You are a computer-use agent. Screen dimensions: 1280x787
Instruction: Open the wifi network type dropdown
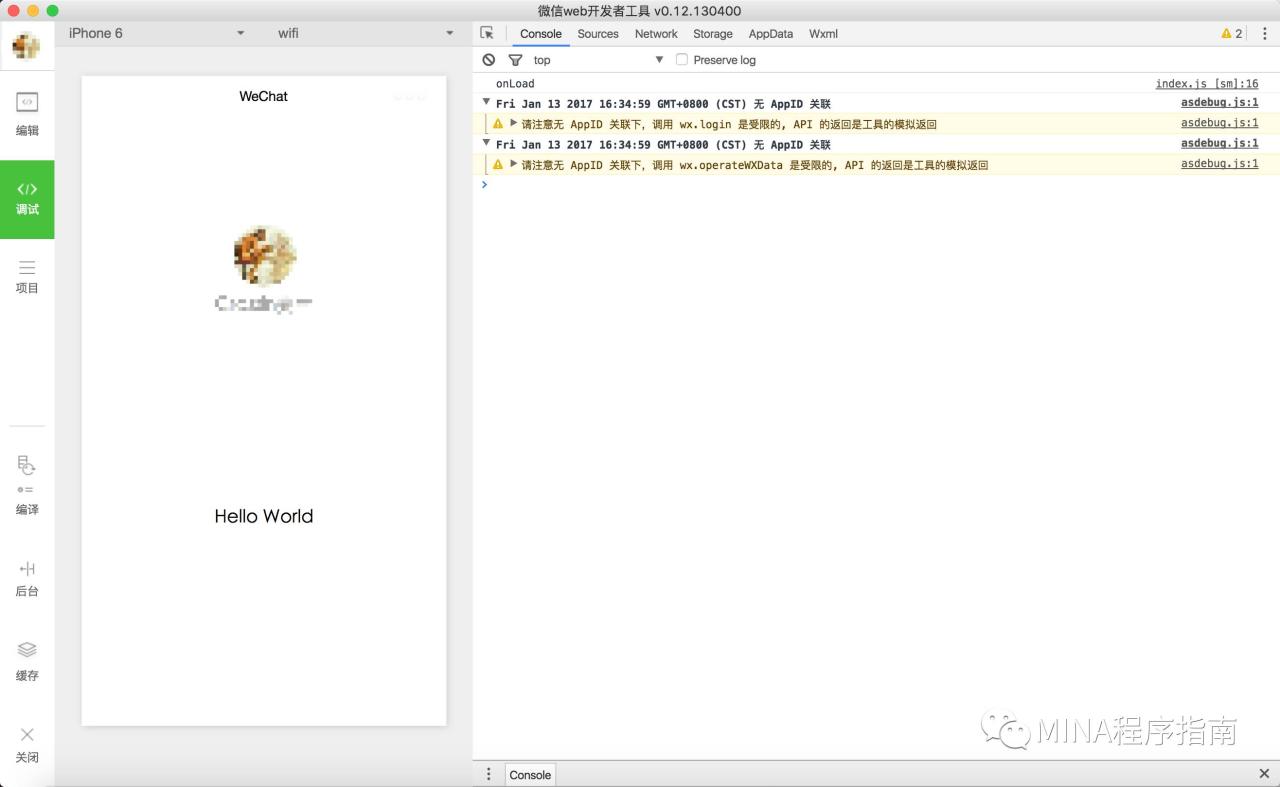coord(365,33)
